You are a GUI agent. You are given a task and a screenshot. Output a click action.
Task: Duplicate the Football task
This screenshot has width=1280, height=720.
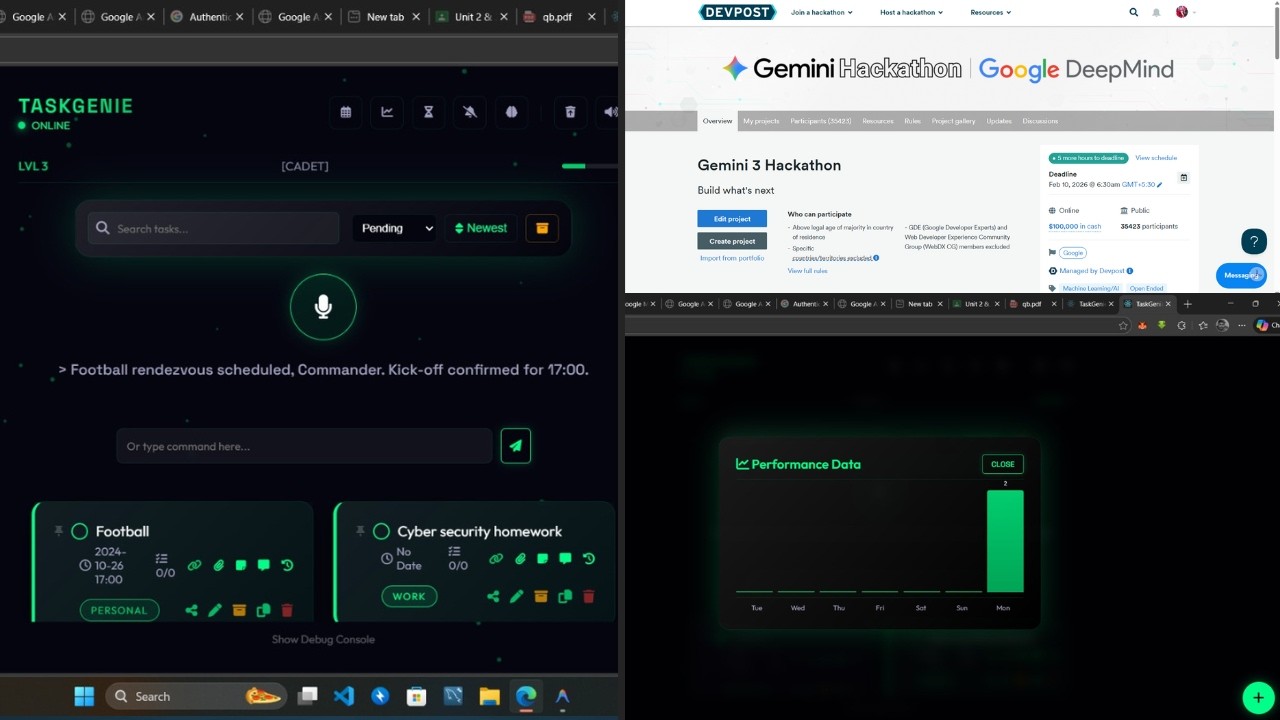(x=263, y=610)
